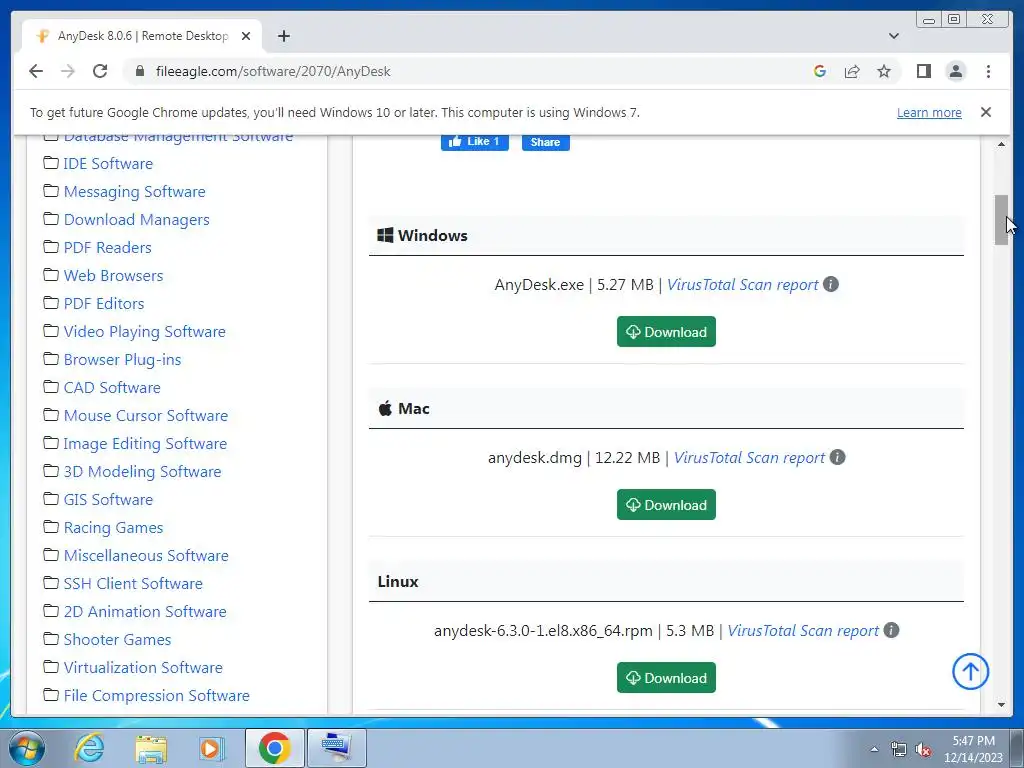Open the Shooter Games category
The image size is (1024, 768).
(x=117, y=640)
